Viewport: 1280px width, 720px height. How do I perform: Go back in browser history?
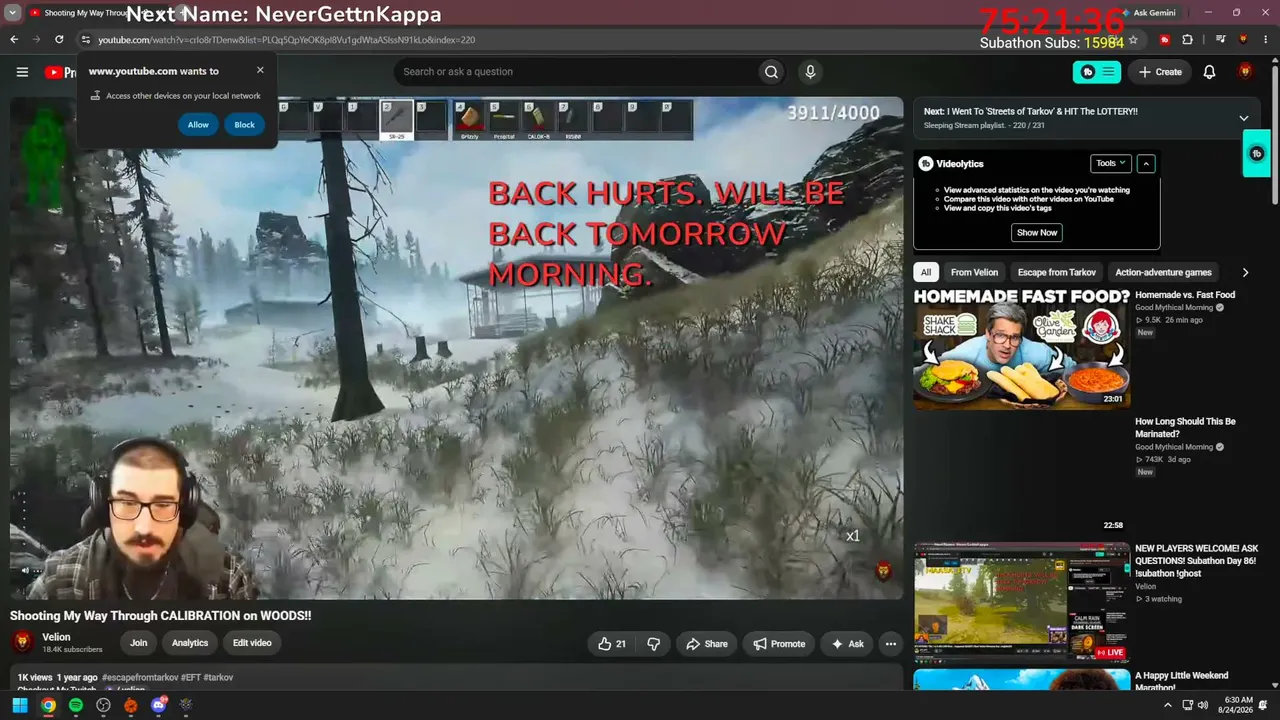14,40
